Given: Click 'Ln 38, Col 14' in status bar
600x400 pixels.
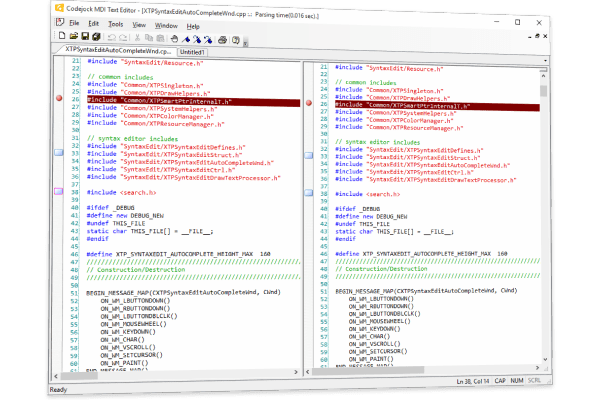Looking at the screenshot, I should 473,382.
